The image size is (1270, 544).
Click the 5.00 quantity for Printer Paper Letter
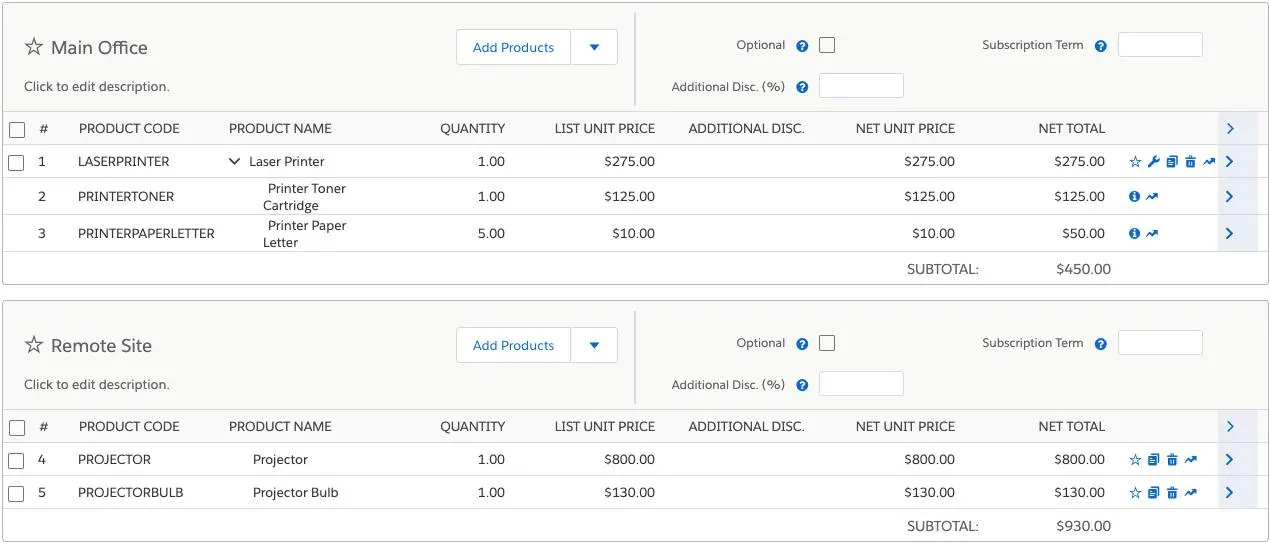[491, 234]
